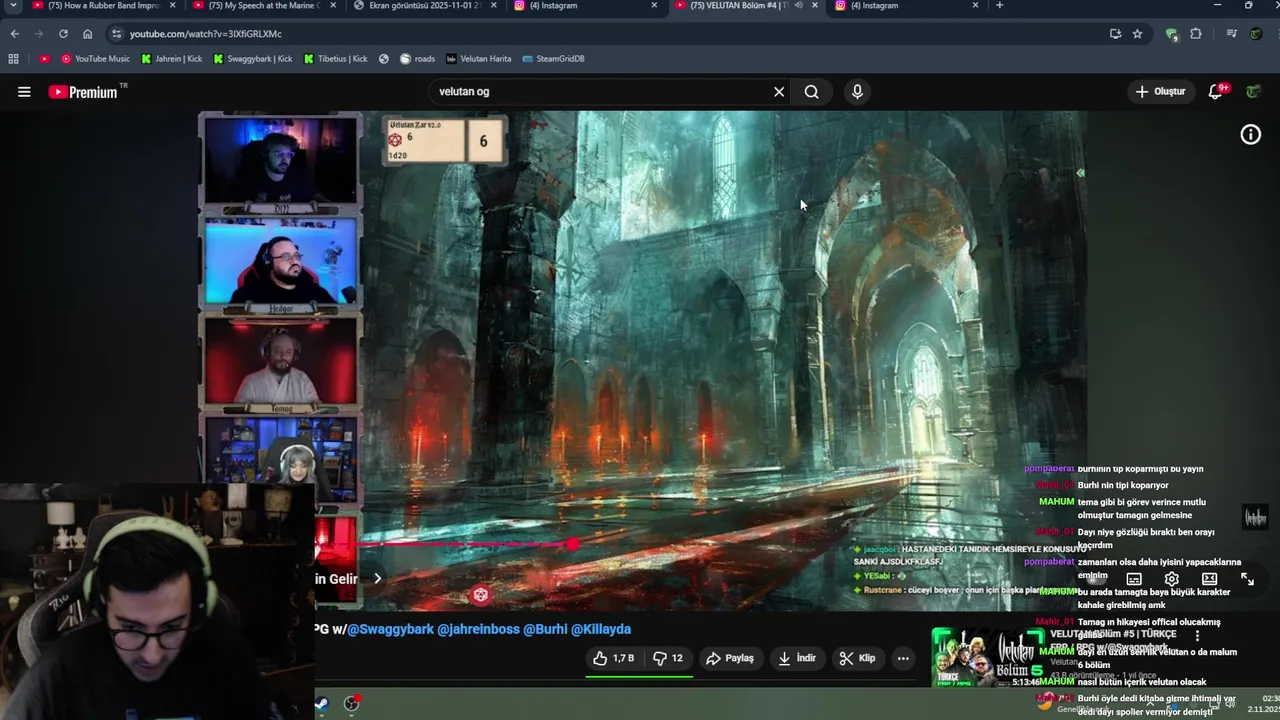Toggle fullscreen on the video player
Viewport: 1280px width, 720px height.
tap(1247, 579)
